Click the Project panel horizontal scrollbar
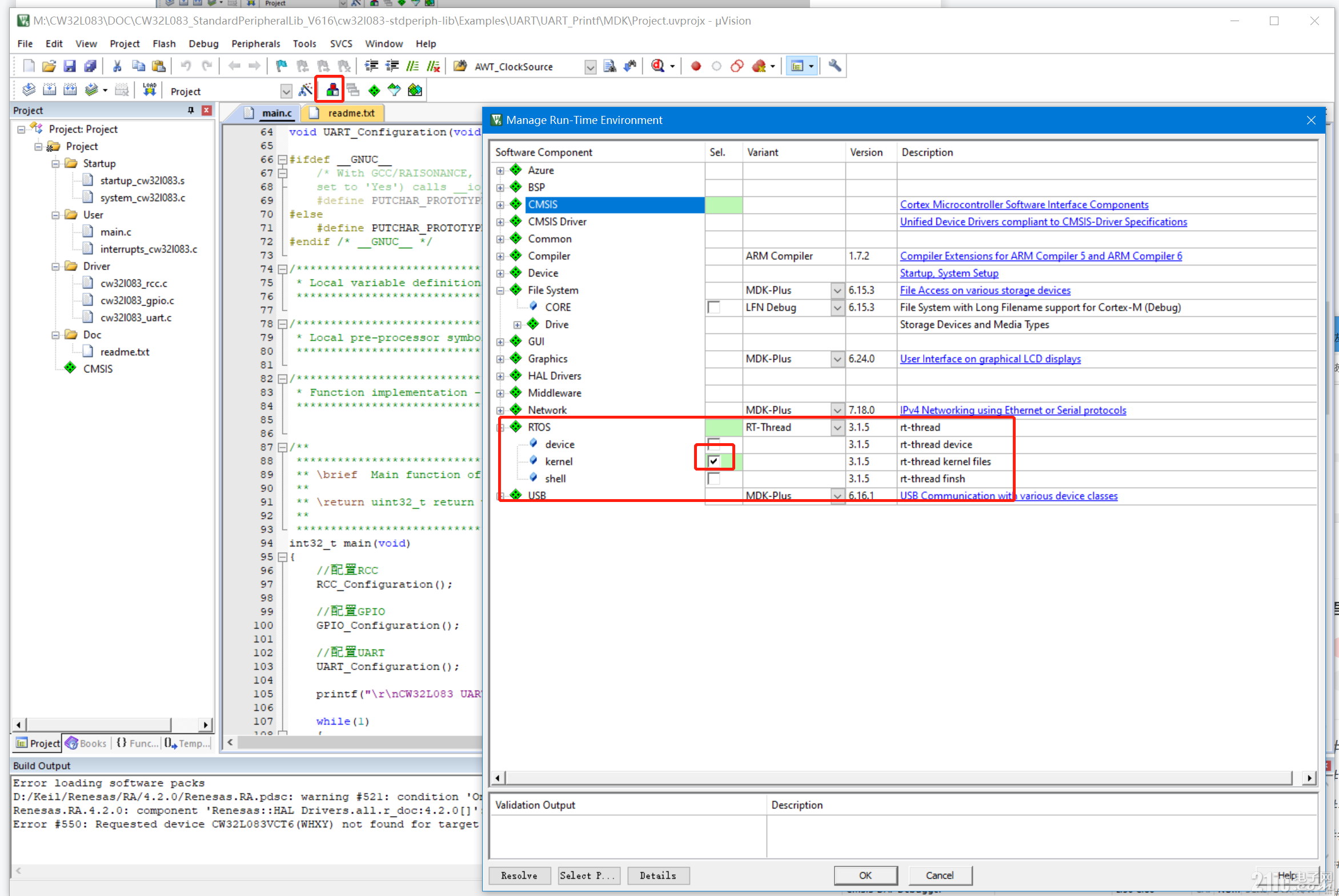This screenshot has width=1339, height=896. coord(98,725)
